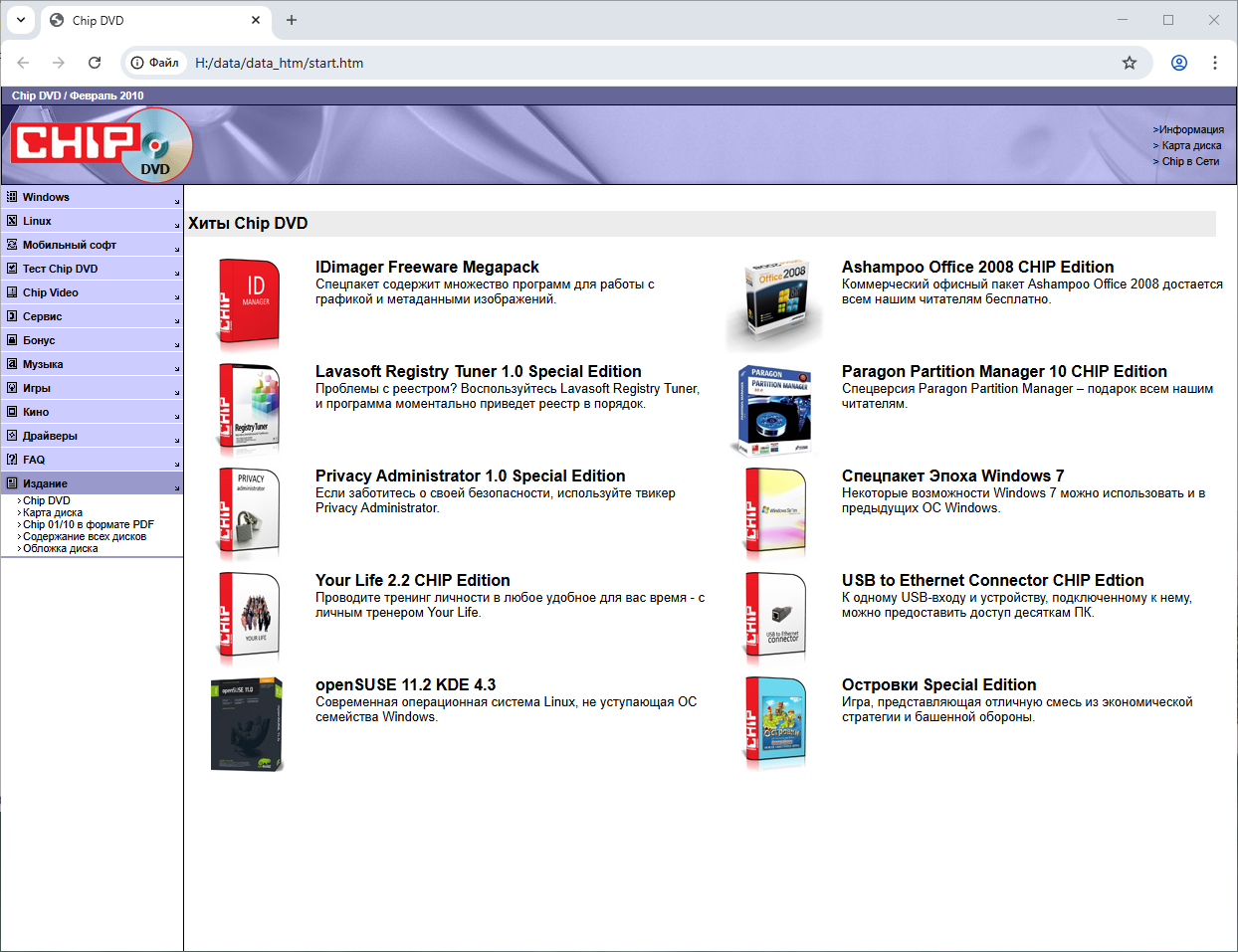Collapse the Издание sidebar section
The width and height of the screenshot is (1238, 952).
click(92, 483)
